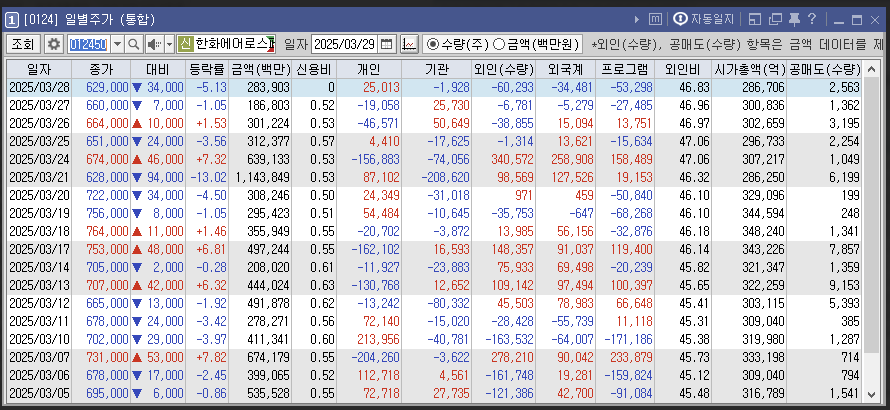This screenshot has width=890, height=410.
Task: Click the date field 2025/03/29
Action: pyautogui.click(x=345, y=44)
